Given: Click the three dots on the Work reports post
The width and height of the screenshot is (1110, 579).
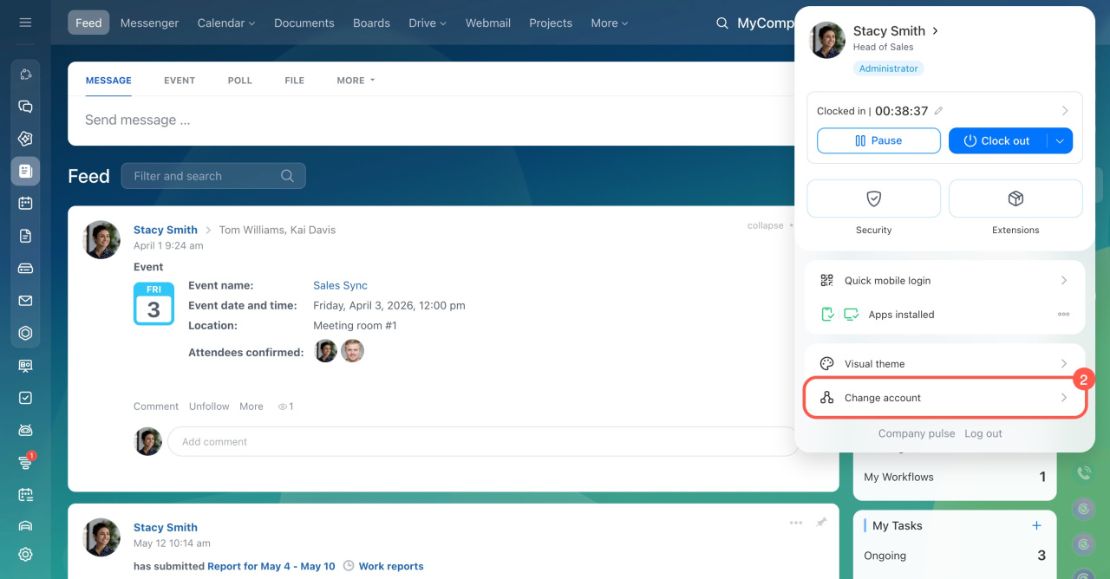Looking at the screenshot, I should coord(796,522).
